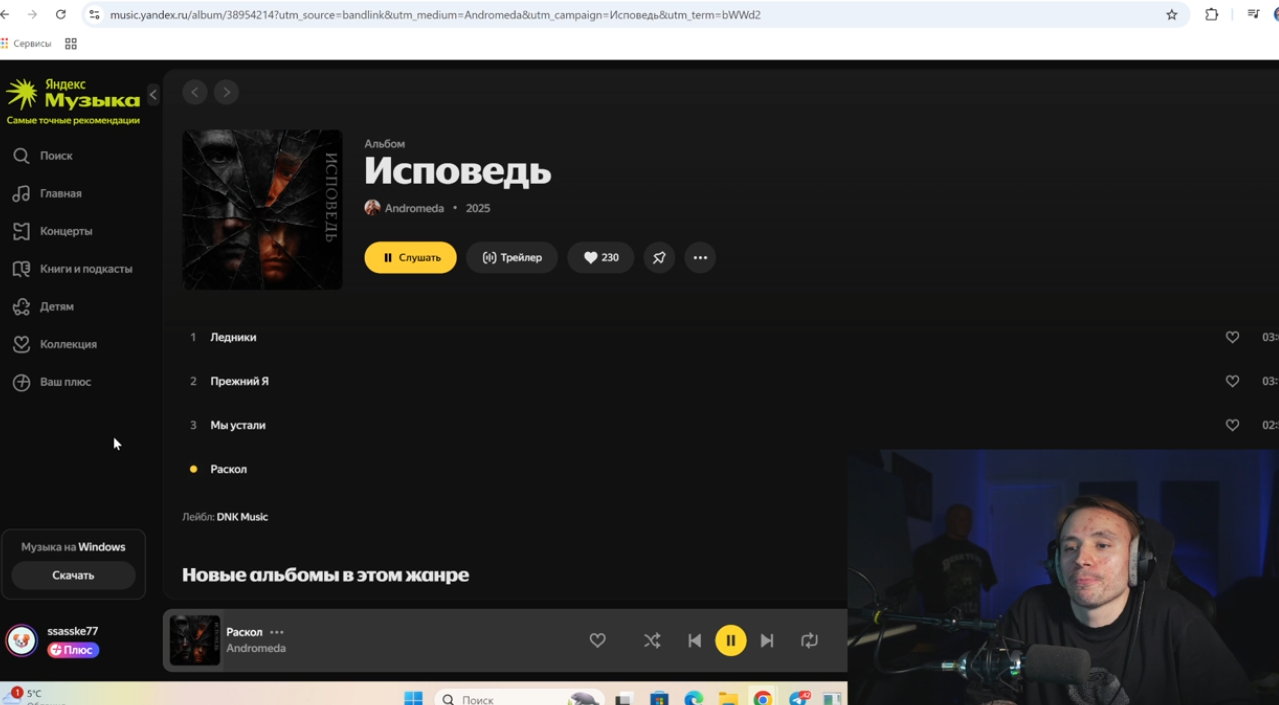Screen dimensions: 1279x705
Task: Open the browser media control icon
Action: (x=1253, y=15)
